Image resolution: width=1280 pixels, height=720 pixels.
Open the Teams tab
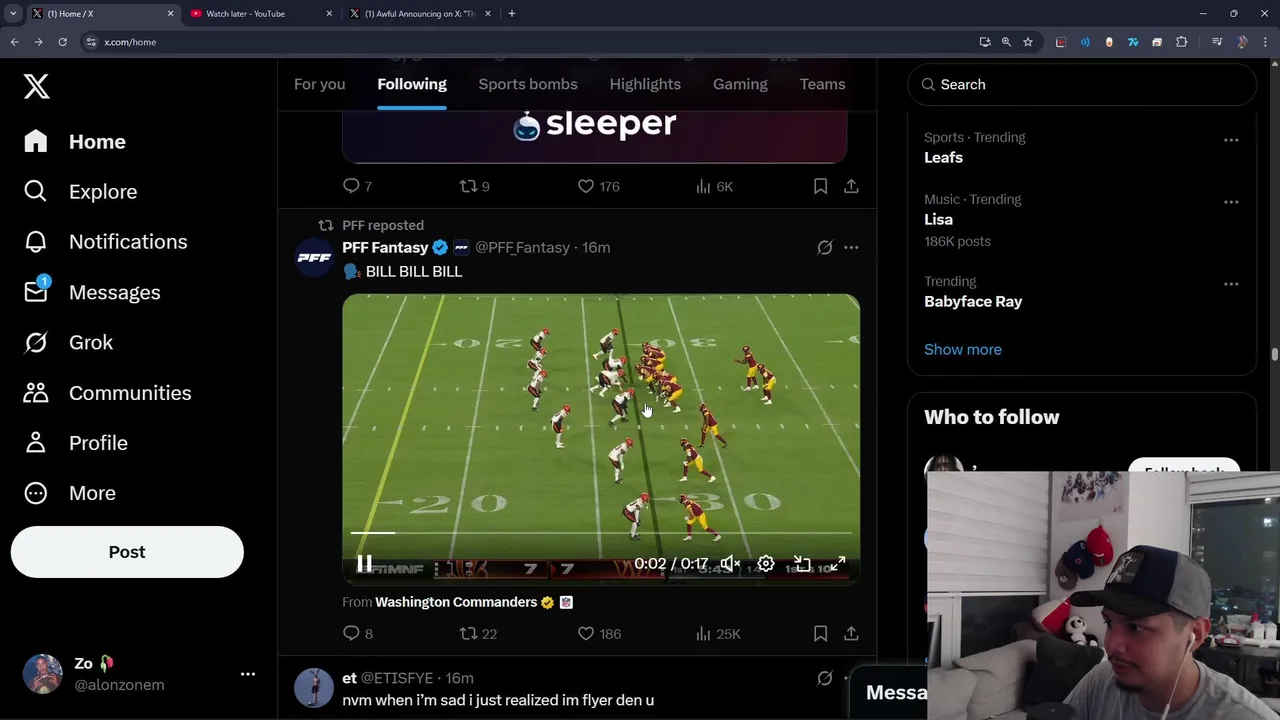point(822,84)
